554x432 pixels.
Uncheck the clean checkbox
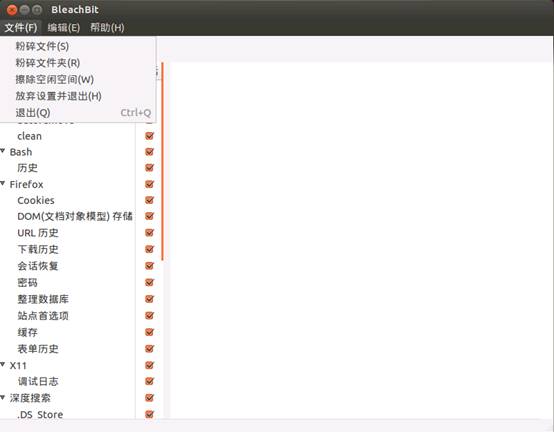coord(149,136)
